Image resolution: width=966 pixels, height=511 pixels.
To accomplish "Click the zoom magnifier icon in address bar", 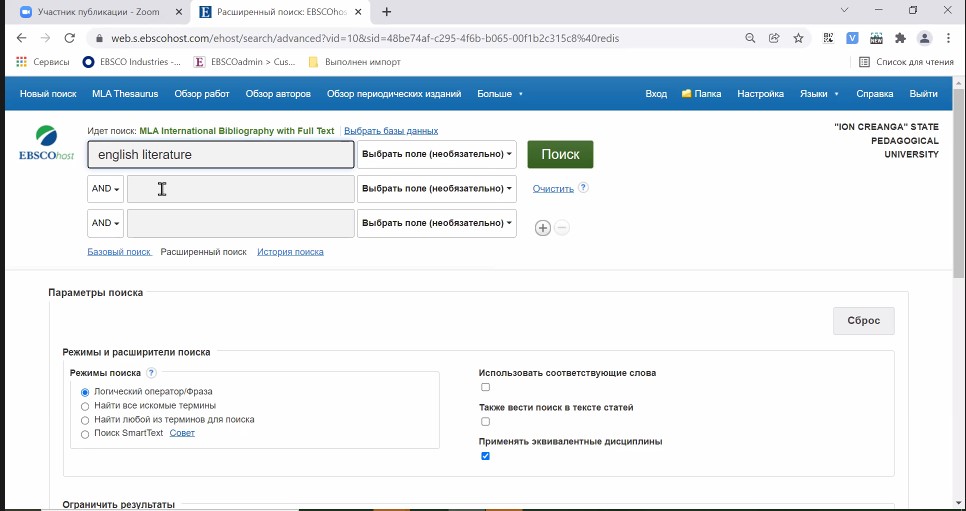I will click(x=750, y=38).
